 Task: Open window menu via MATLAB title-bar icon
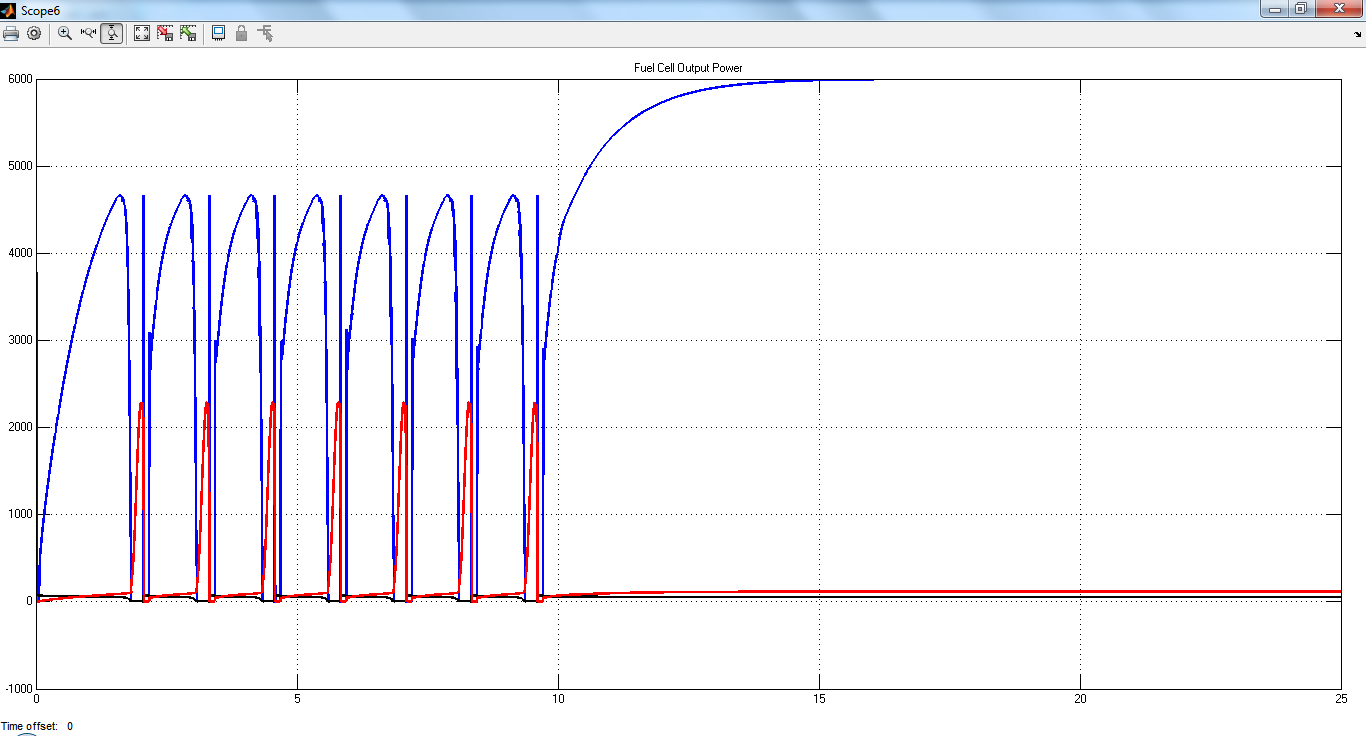tap(9, 9)
